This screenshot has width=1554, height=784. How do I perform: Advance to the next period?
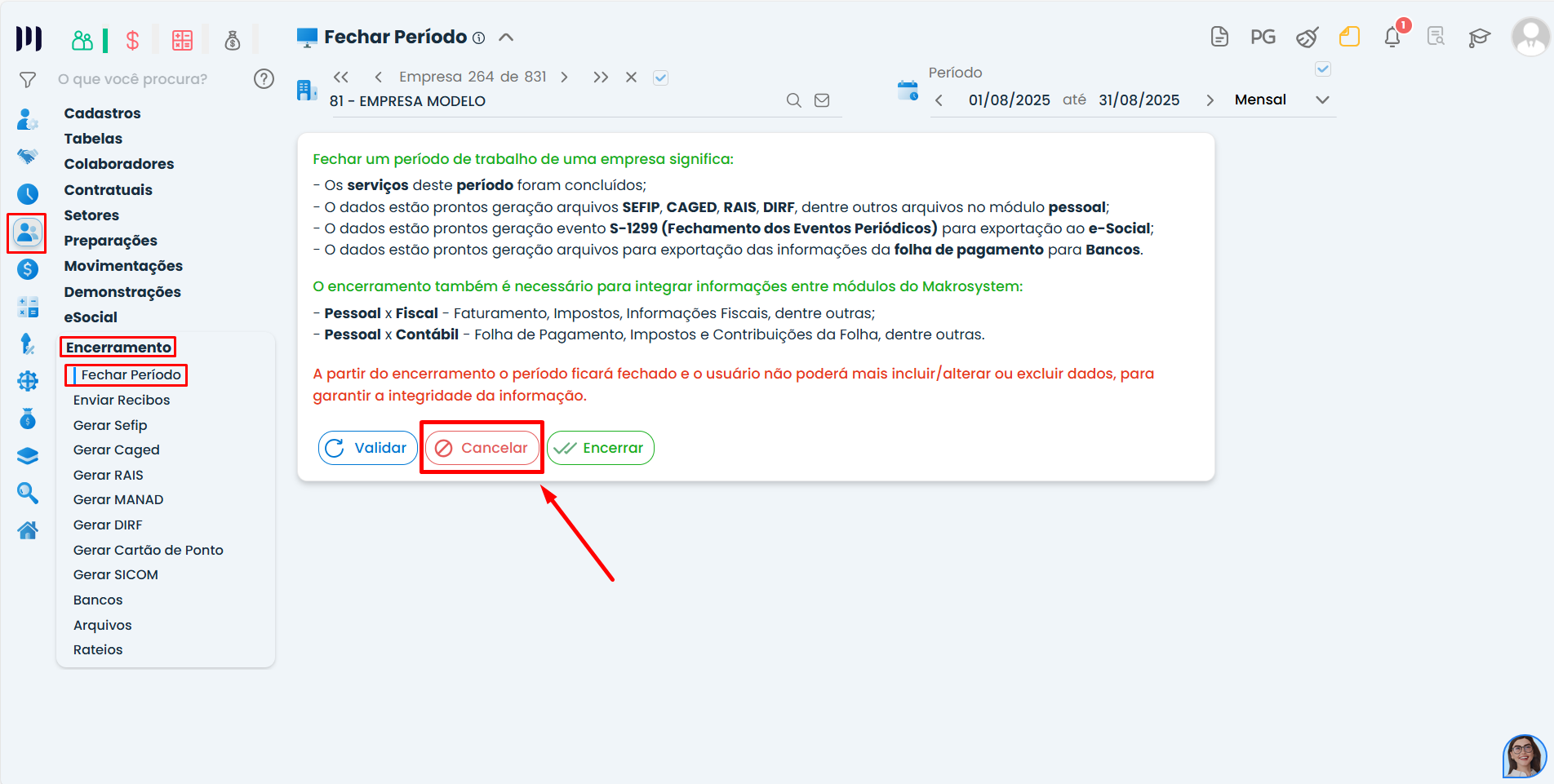click(1210, 100)
